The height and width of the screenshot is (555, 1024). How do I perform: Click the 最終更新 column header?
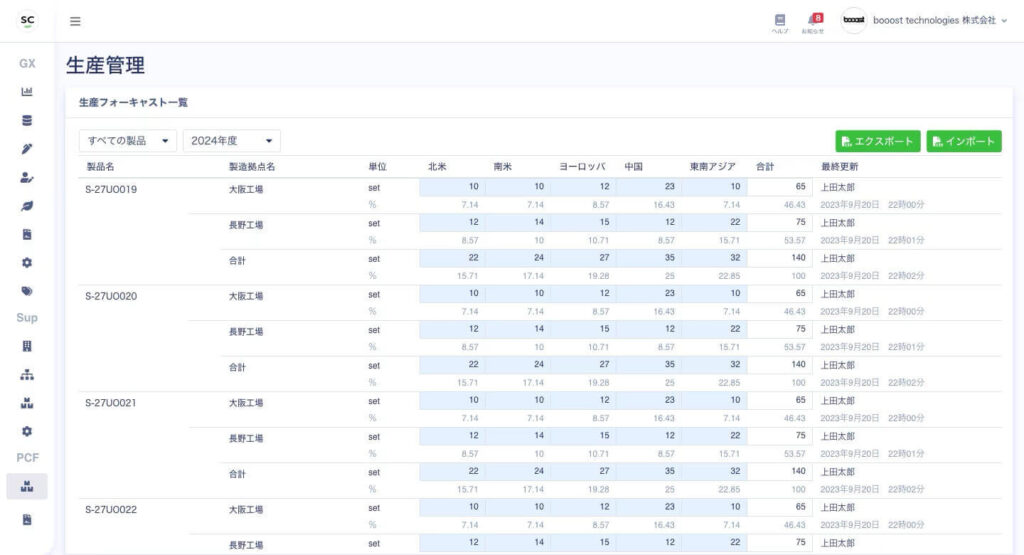click(x=839, y=166)
